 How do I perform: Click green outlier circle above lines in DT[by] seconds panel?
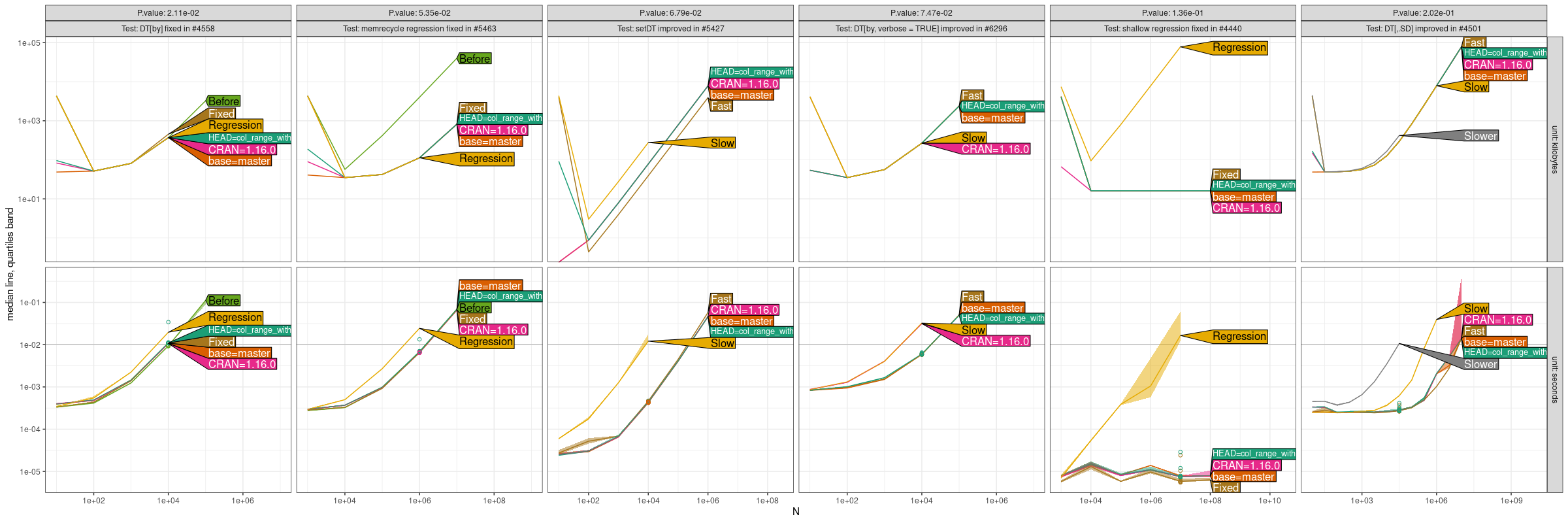click(168, 322)
